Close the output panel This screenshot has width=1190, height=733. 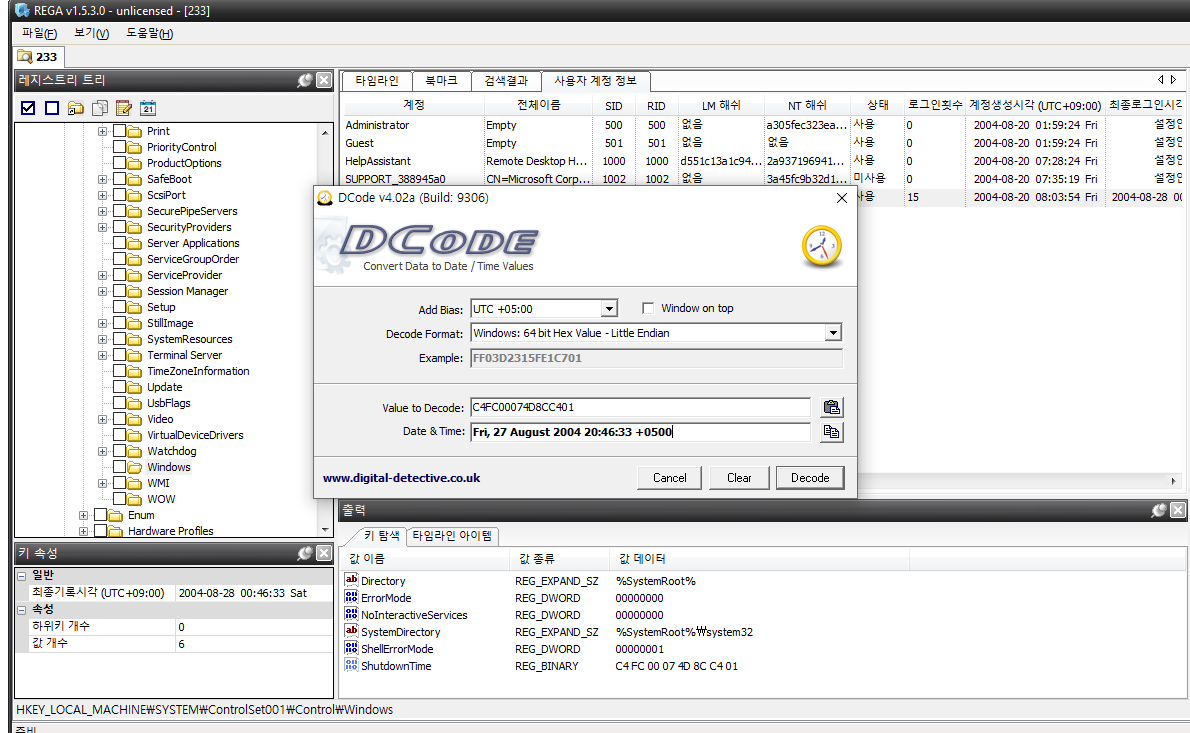coord(1178,510)
